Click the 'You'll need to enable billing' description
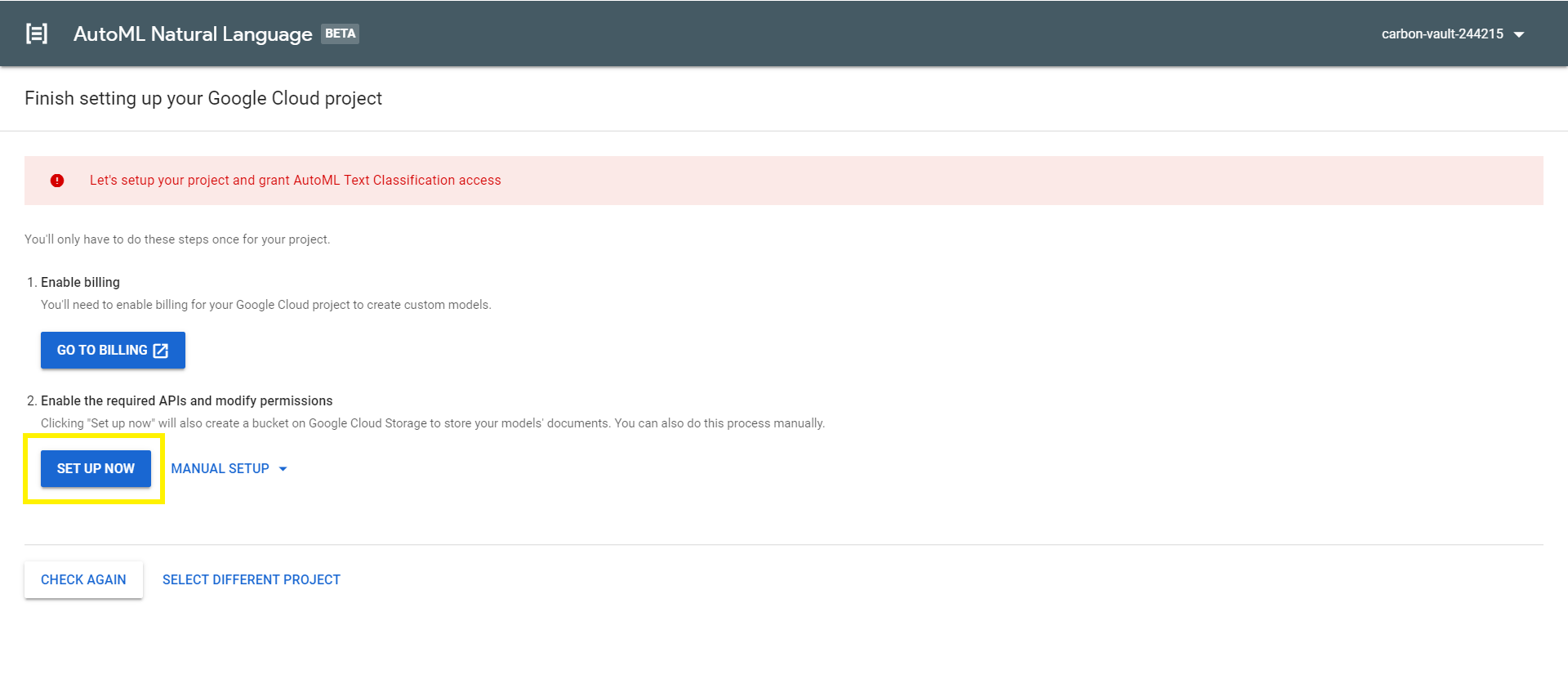Viewport: 1568px width, 684px height. (x=266, y=305)
